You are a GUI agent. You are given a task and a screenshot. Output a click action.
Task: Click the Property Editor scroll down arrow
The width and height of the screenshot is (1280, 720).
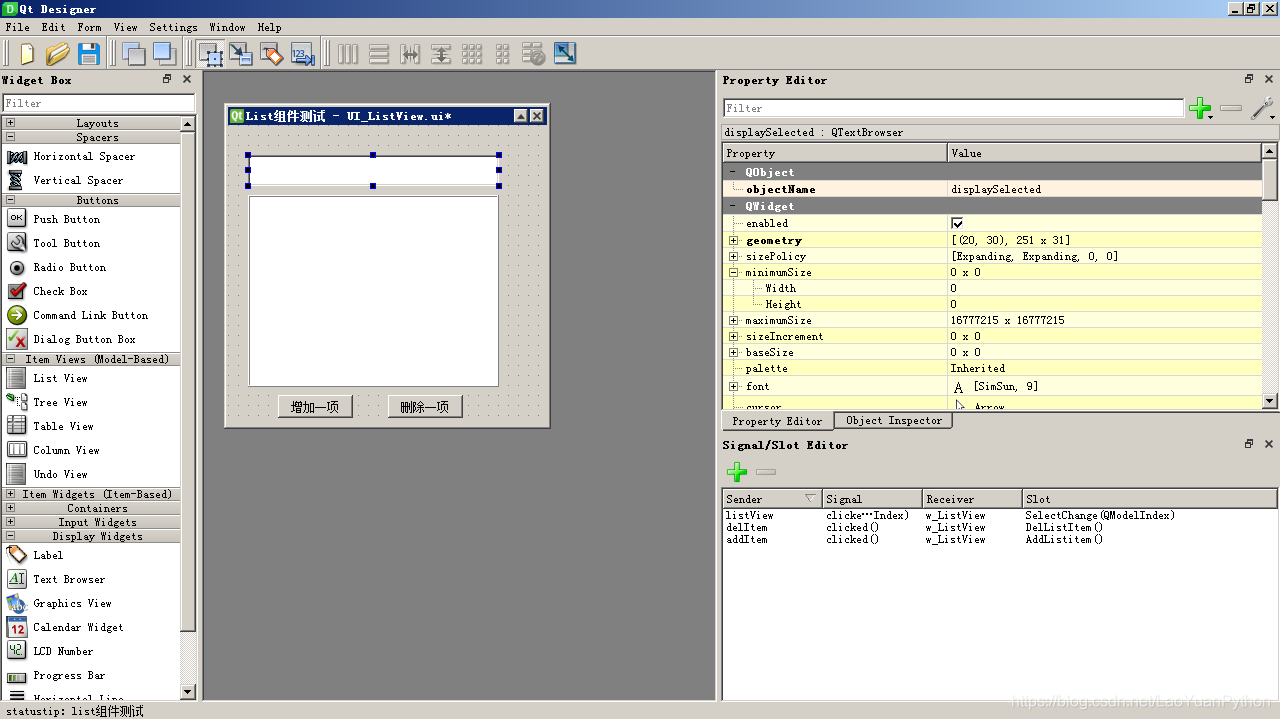1269,401
